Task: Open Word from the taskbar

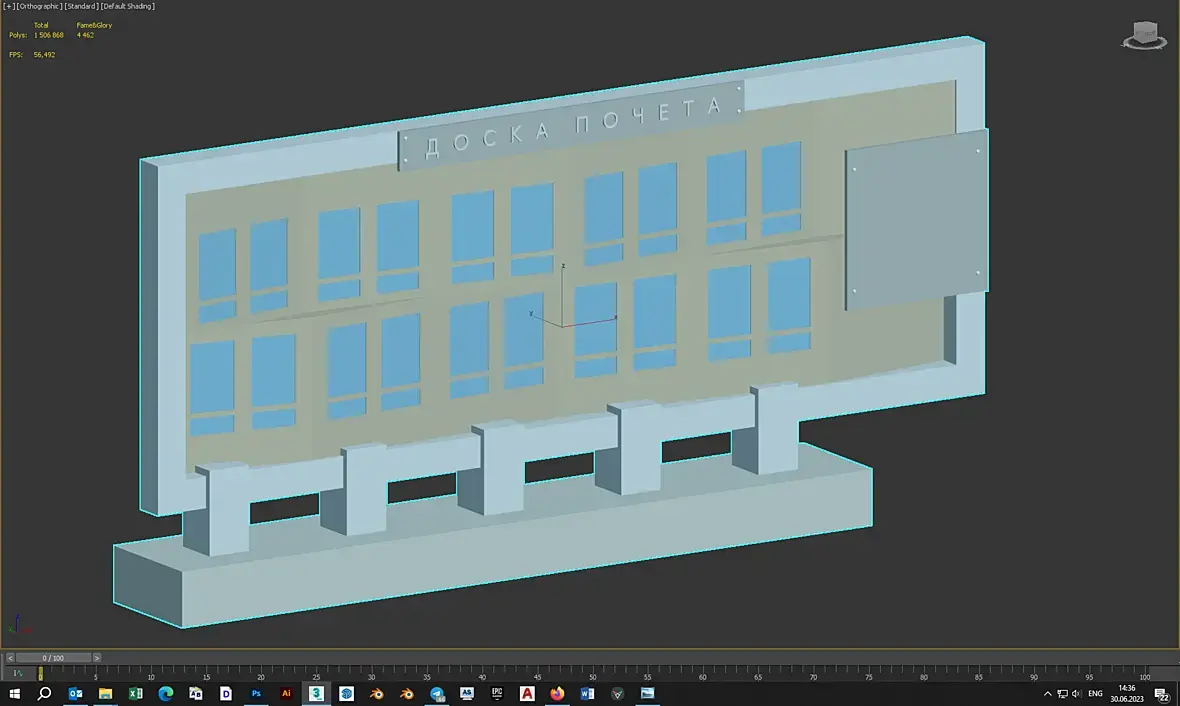Action: [x=587, y=693]
